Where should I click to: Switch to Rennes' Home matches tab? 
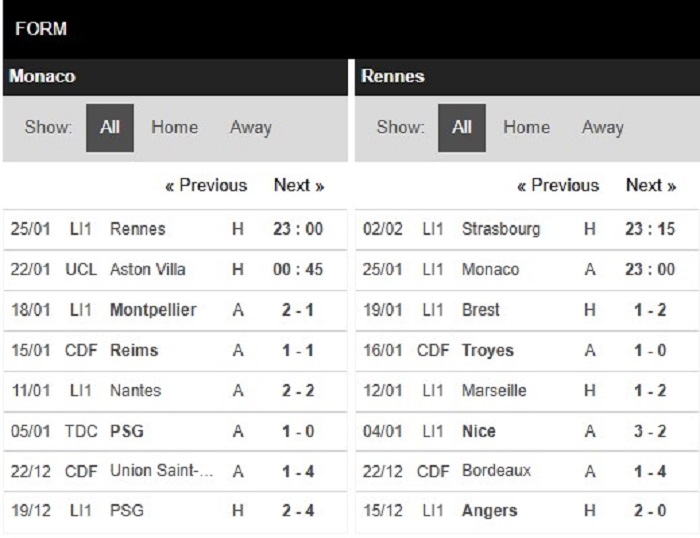coord(526,127)
